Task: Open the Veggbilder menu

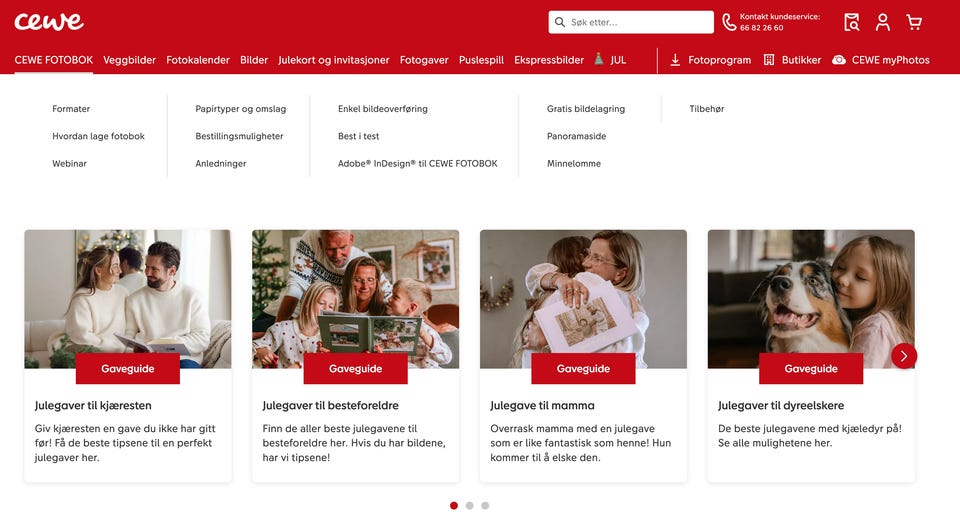Action: pyautogui.click(x=129, y=60)
